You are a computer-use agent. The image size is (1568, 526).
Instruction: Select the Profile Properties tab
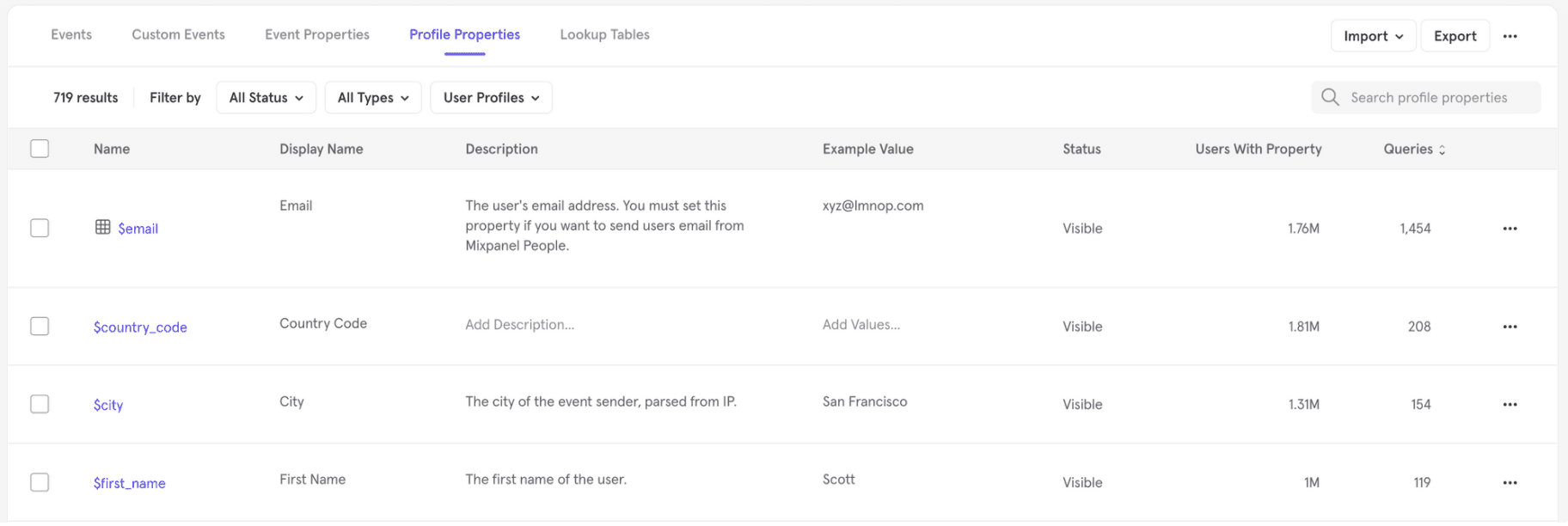tap(464, 34)
